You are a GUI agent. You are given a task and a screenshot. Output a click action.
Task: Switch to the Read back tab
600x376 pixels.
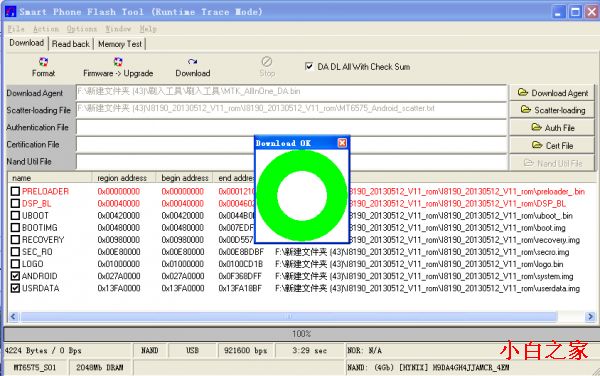[x=71, y=44]
